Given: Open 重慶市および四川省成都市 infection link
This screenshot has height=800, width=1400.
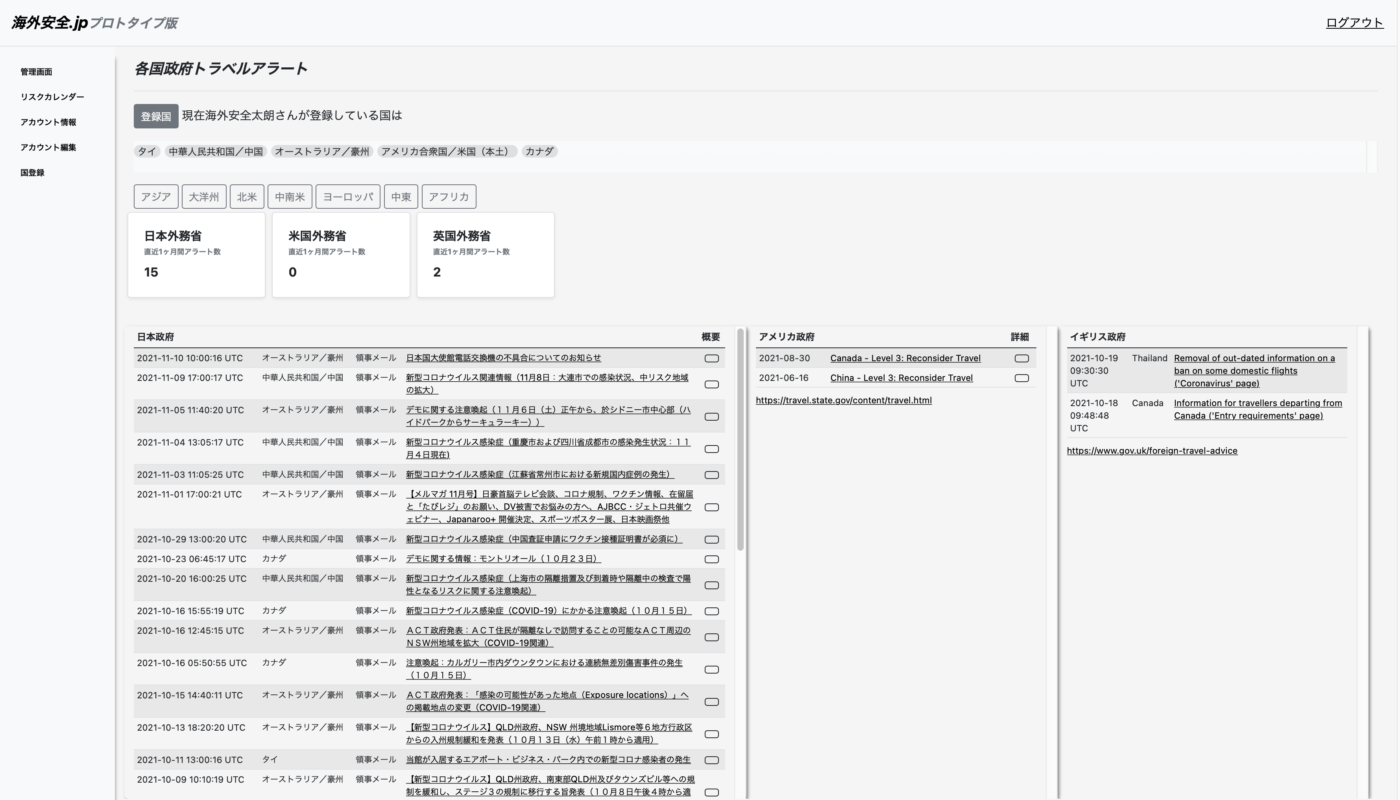Looking at the screenshot, I should 547,448.
